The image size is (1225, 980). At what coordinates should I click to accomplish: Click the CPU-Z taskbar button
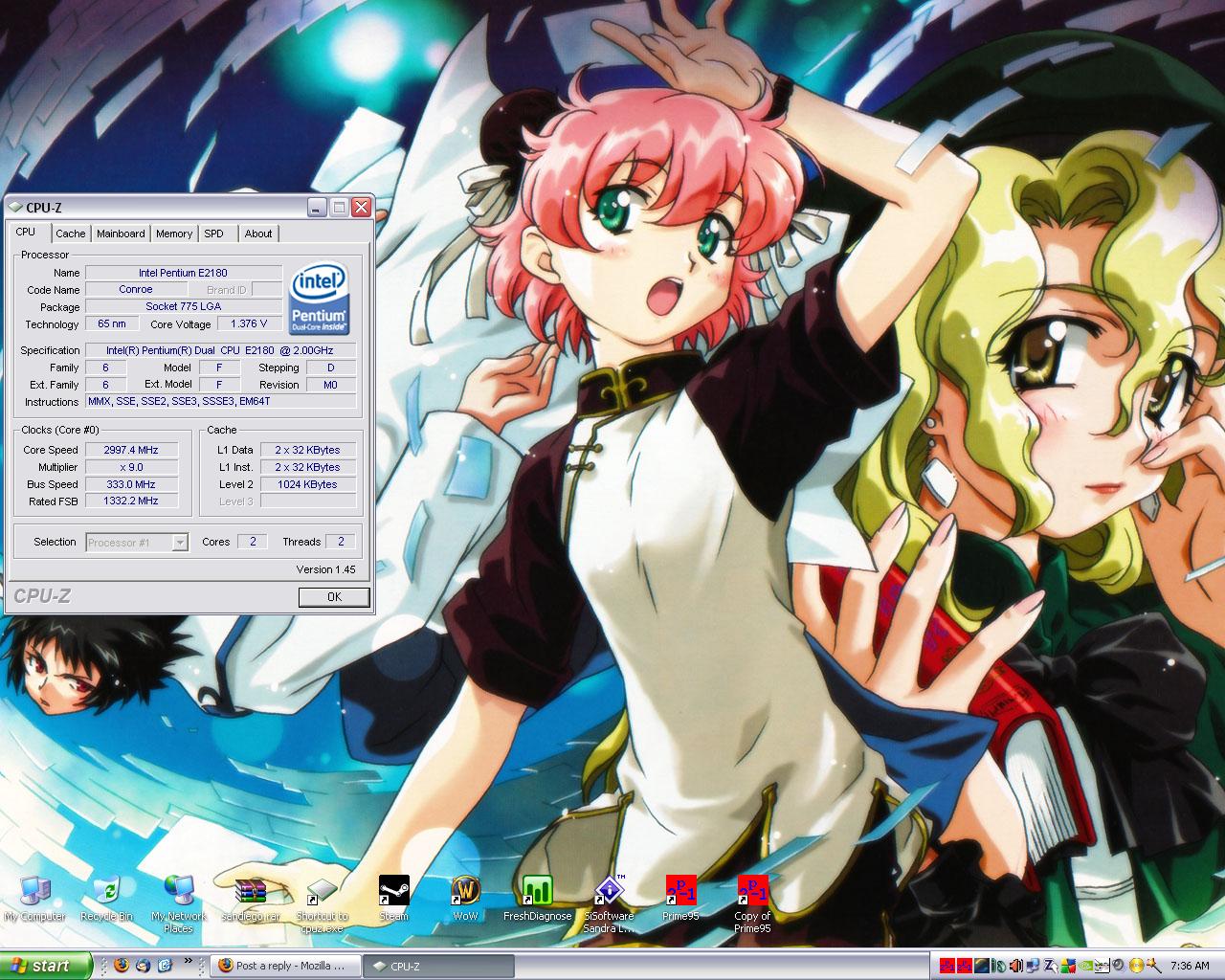(x=438, y=966)
